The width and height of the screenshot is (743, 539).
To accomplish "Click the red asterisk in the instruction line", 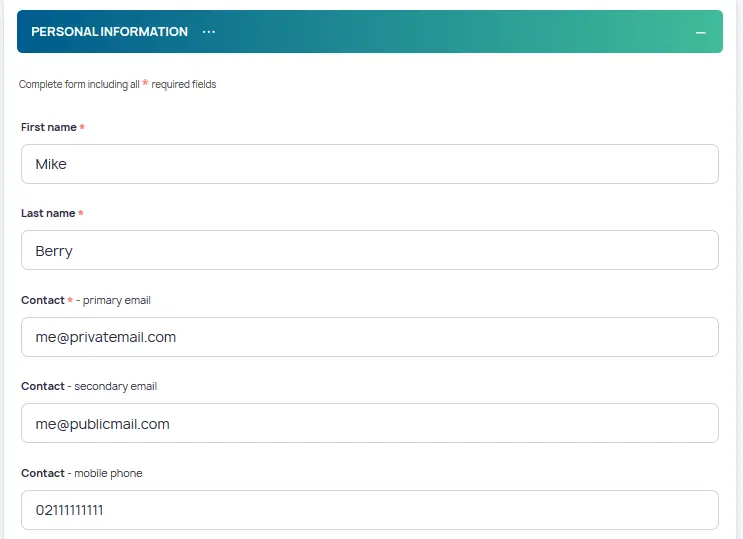I will point(145,84).
